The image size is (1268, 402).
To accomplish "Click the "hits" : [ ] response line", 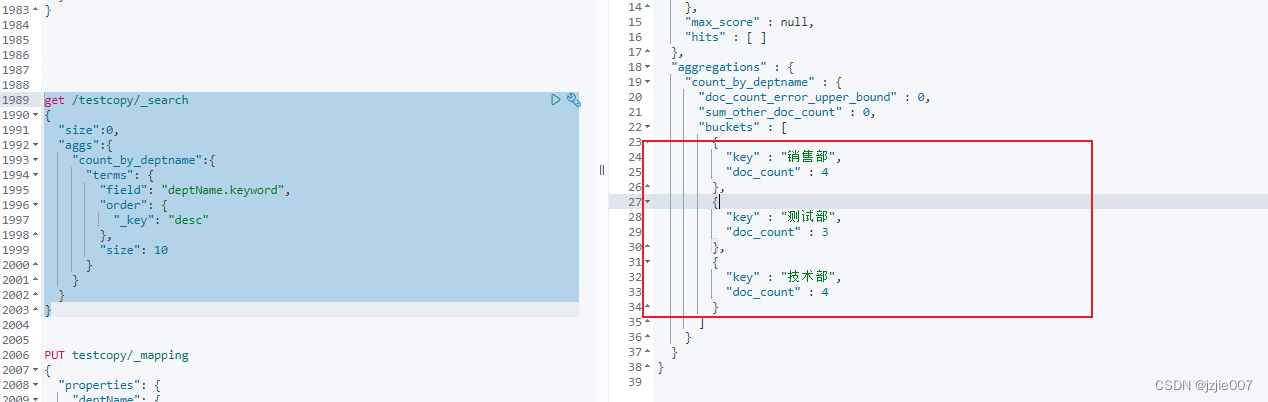I will point(726,37).
